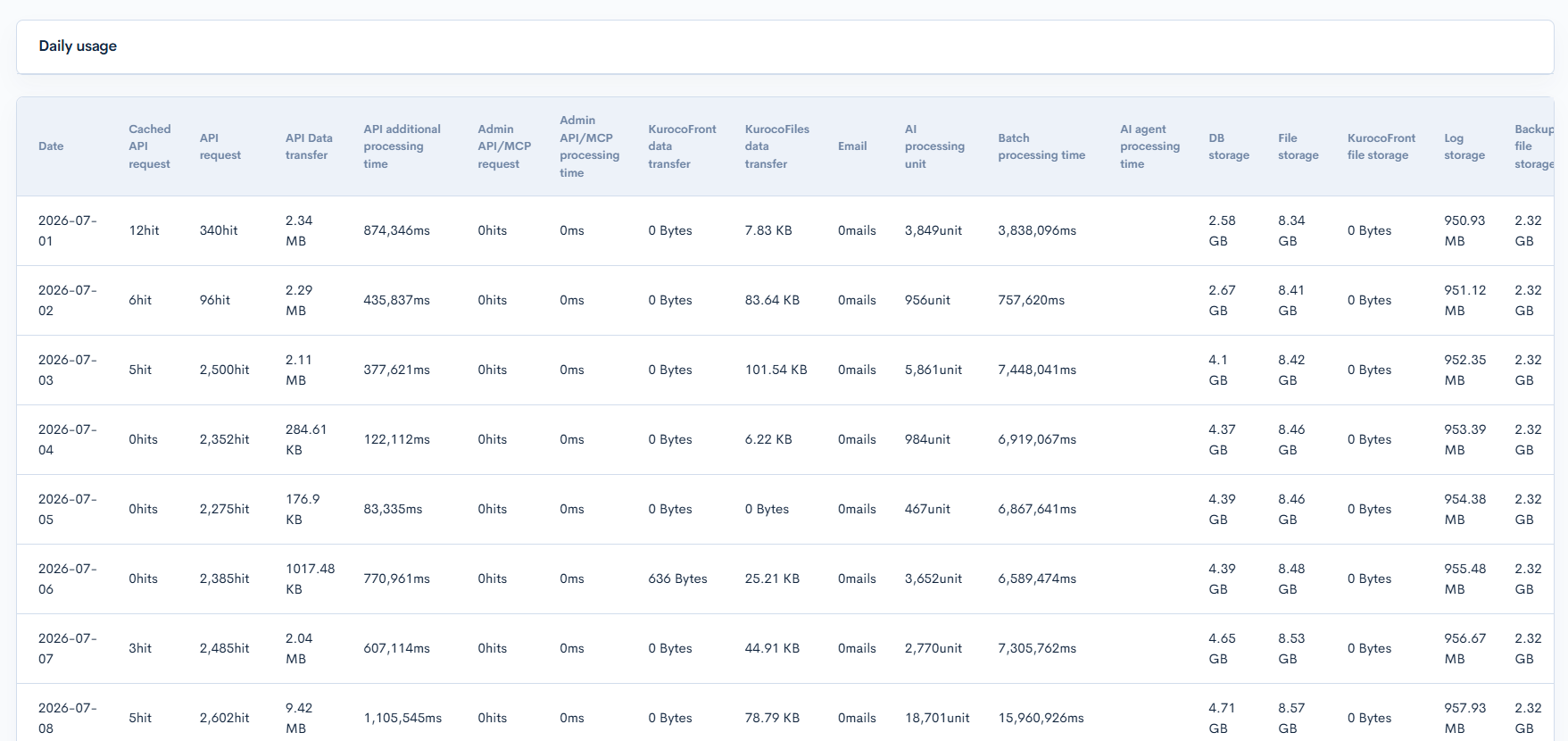Click the 284.61 KB data transfer value
This screenshot has height=741, width=1568.
306,439
